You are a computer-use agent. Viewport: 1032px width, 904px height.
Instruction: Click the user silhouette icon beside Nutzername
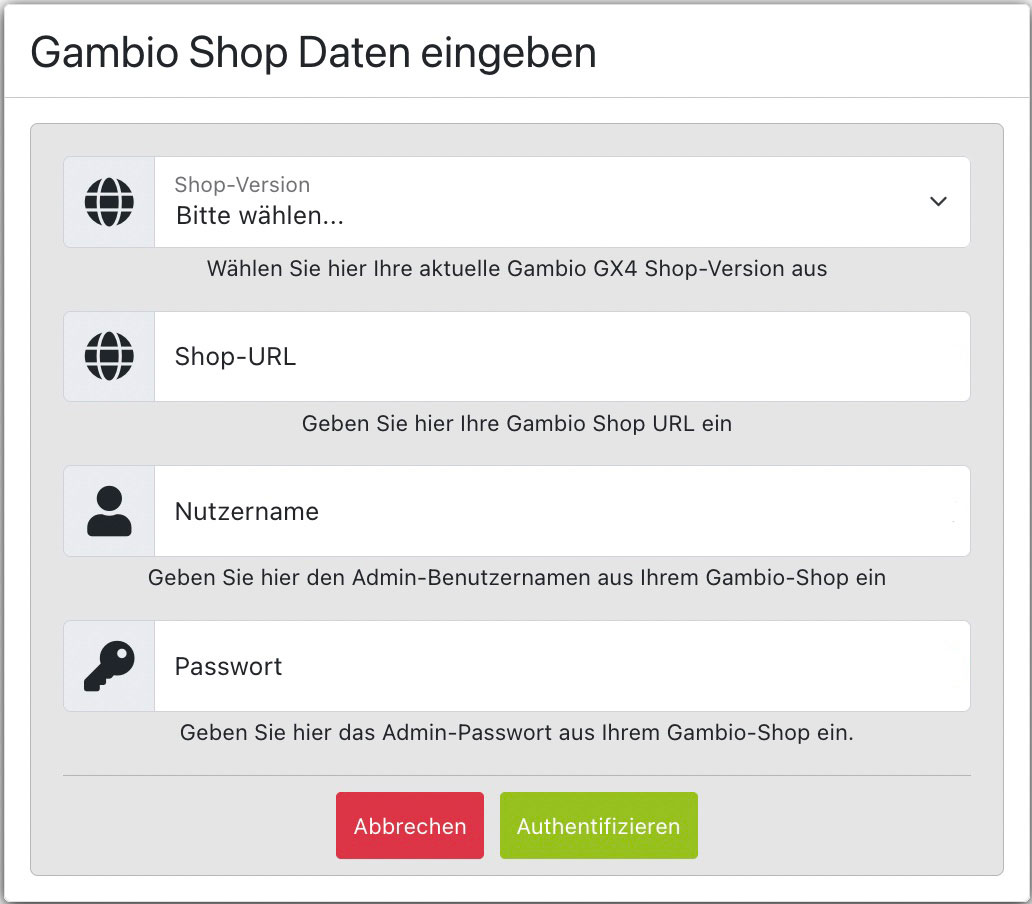109,511
